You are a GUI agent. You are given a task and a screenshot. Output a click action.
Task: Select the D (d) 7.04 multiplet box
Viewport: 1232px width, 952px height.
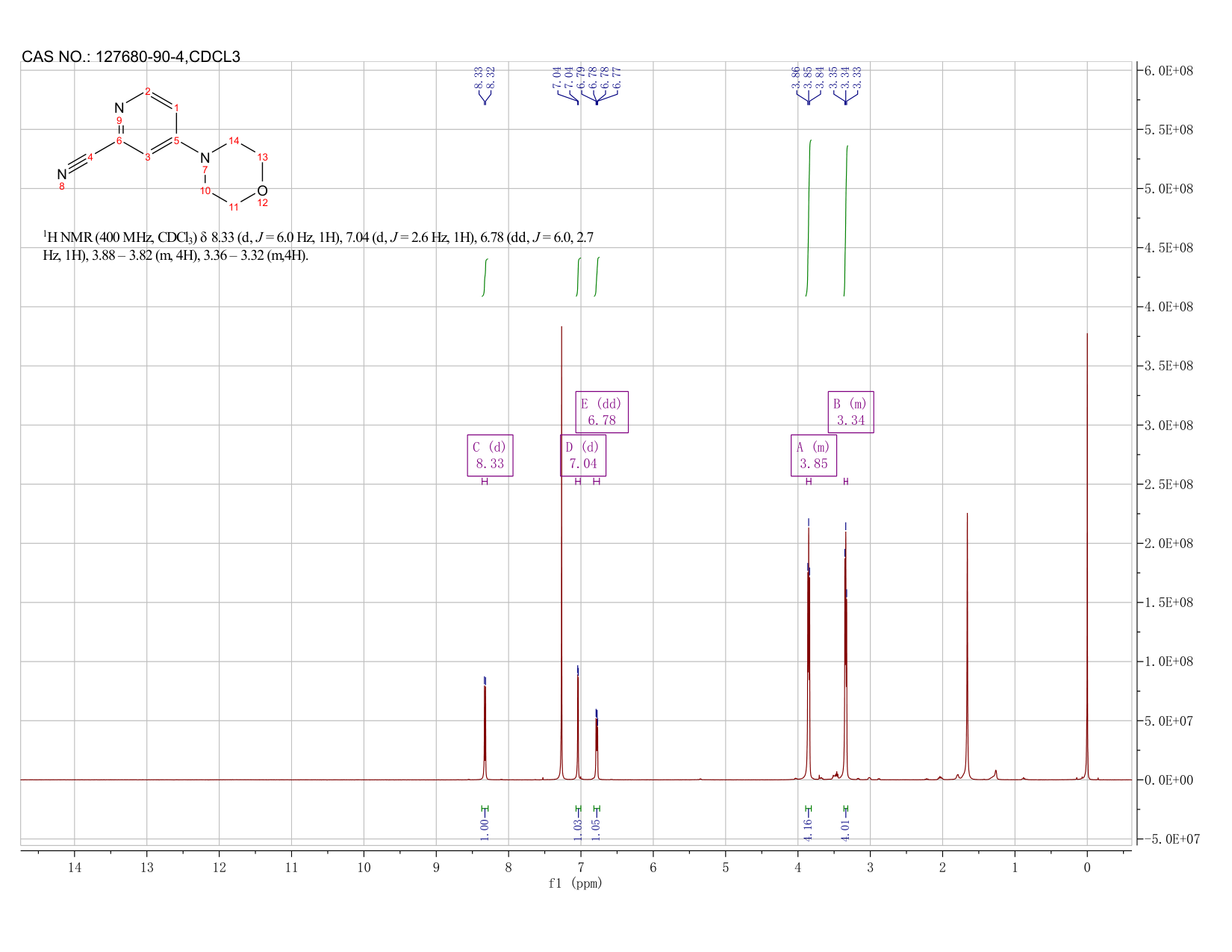click(x=583, y=455)
